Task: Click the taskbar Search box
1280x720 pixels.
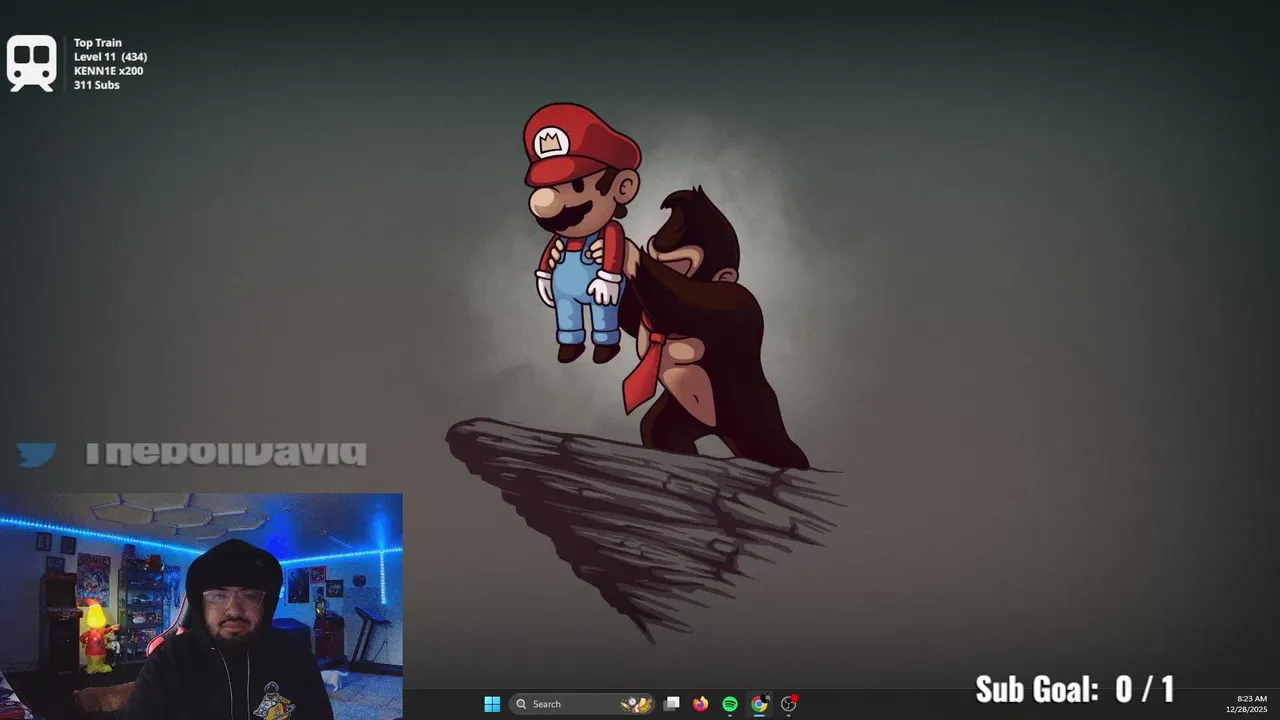Action: click(x=584, y=704)
